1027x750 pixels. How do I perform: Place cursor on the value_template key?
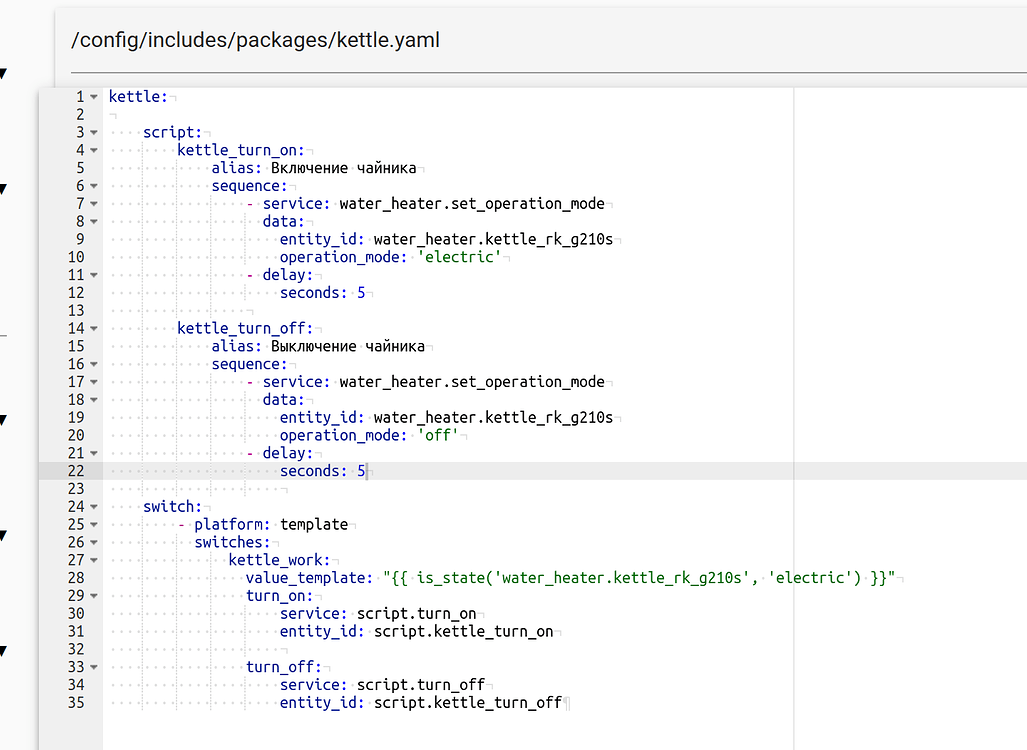pyautogui.click(x=309, y=578)
